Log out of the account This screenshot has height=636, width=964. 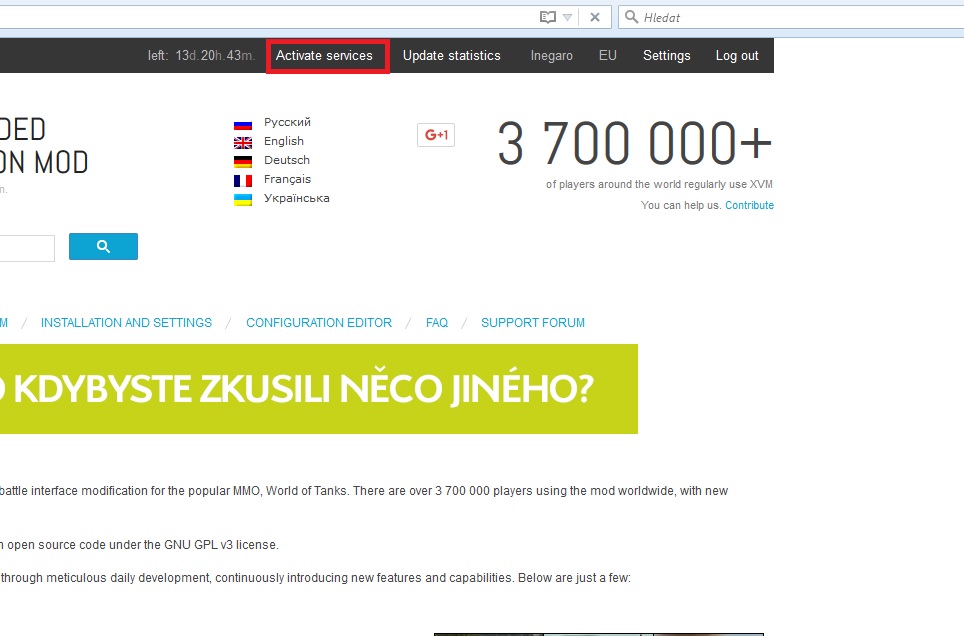coord(737,55)
